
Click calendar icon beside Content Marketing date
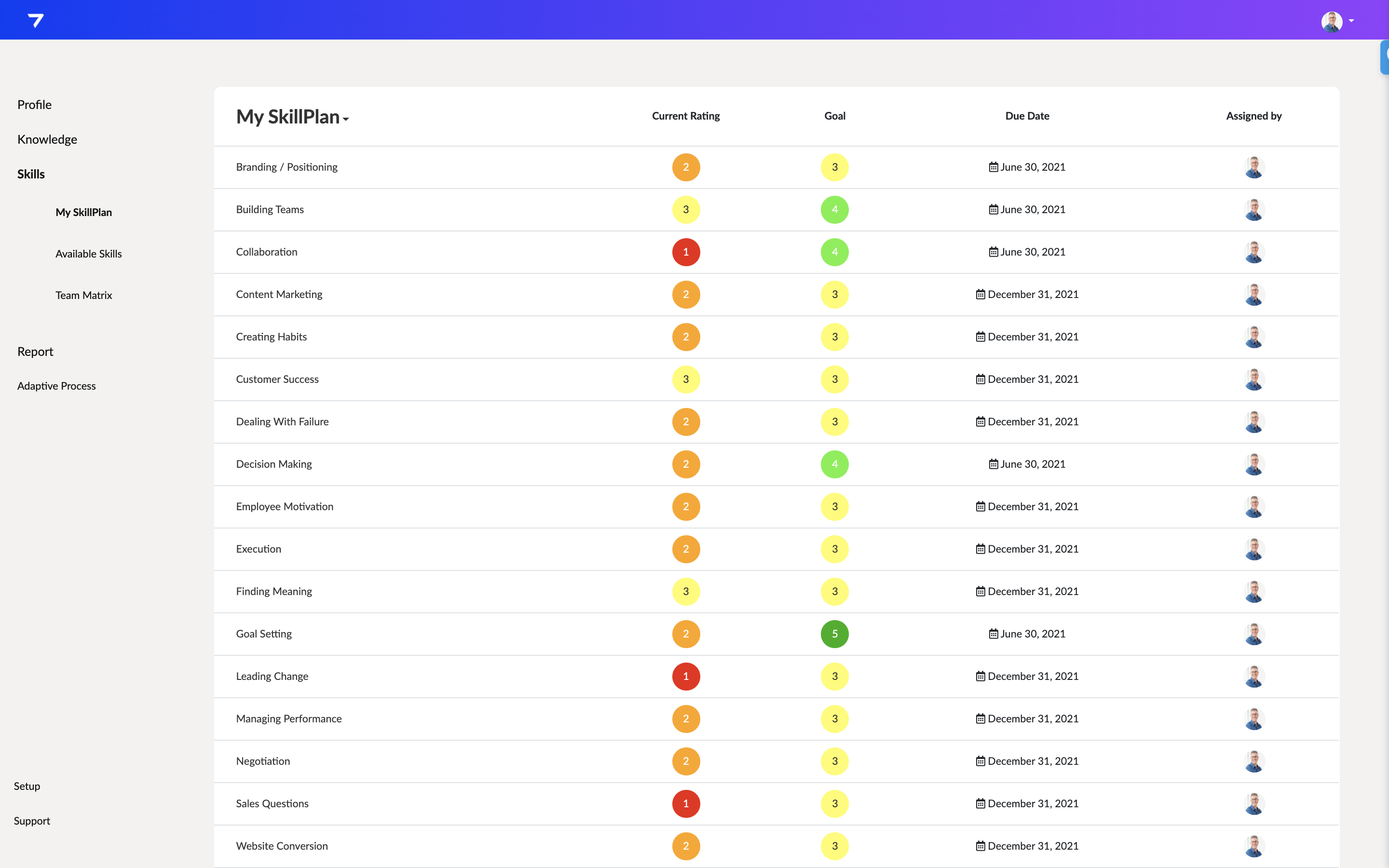(x=980, y=295)
